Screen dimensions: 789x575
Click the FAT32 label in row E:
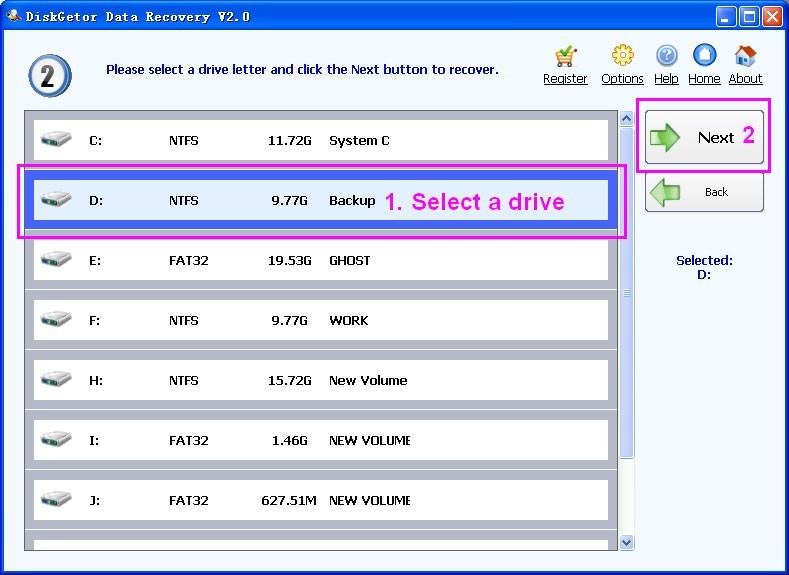[189, 261]
